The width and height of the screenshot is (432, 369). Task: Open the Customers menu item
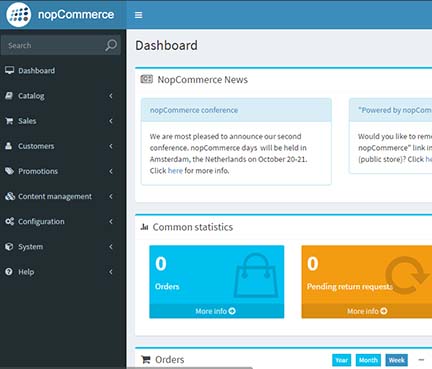coord(63,146)
